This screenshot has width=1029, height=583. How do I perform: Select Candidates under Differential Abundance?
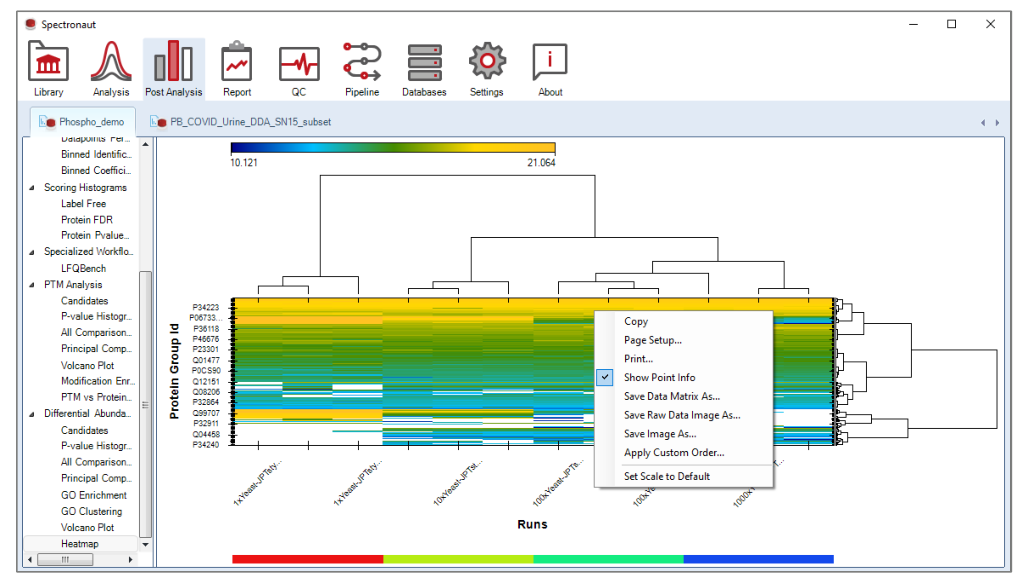pos(85,430)
